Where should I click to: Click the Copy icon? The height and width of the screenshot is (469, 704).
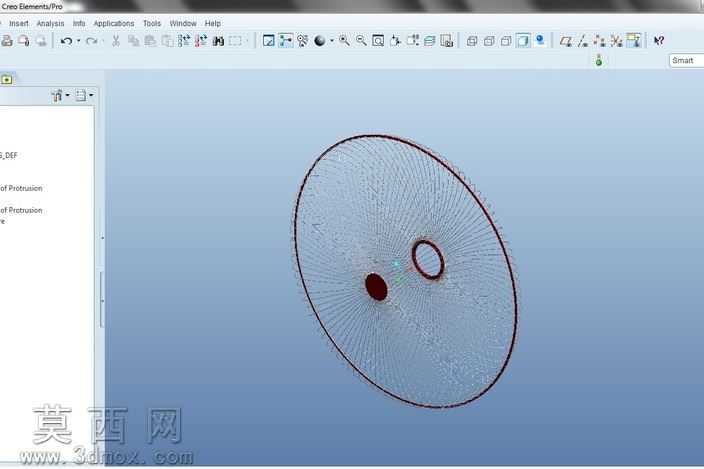(x=133, y=41)
